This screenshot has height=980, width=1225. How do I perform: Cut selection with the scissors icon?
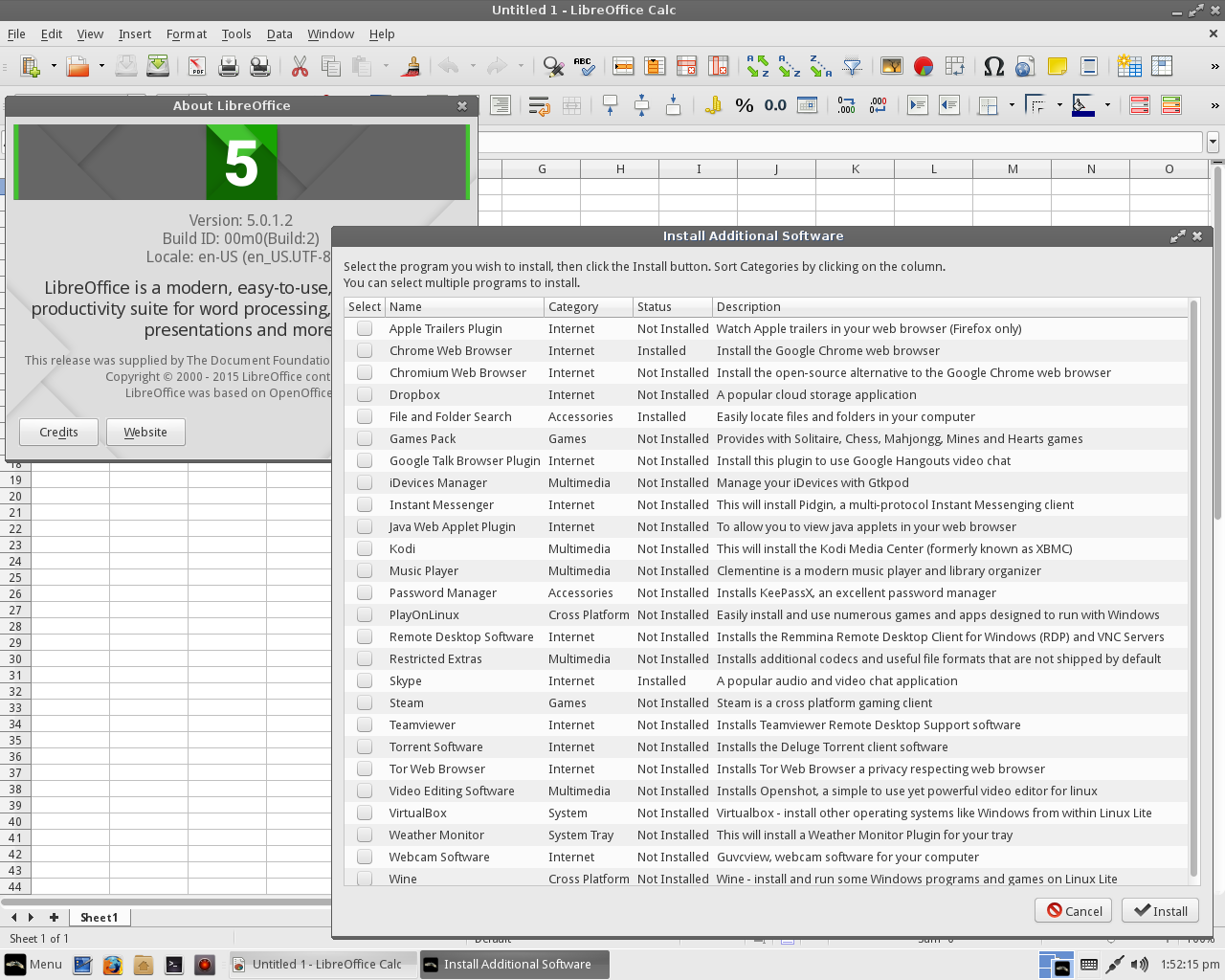tap(300, 66)
